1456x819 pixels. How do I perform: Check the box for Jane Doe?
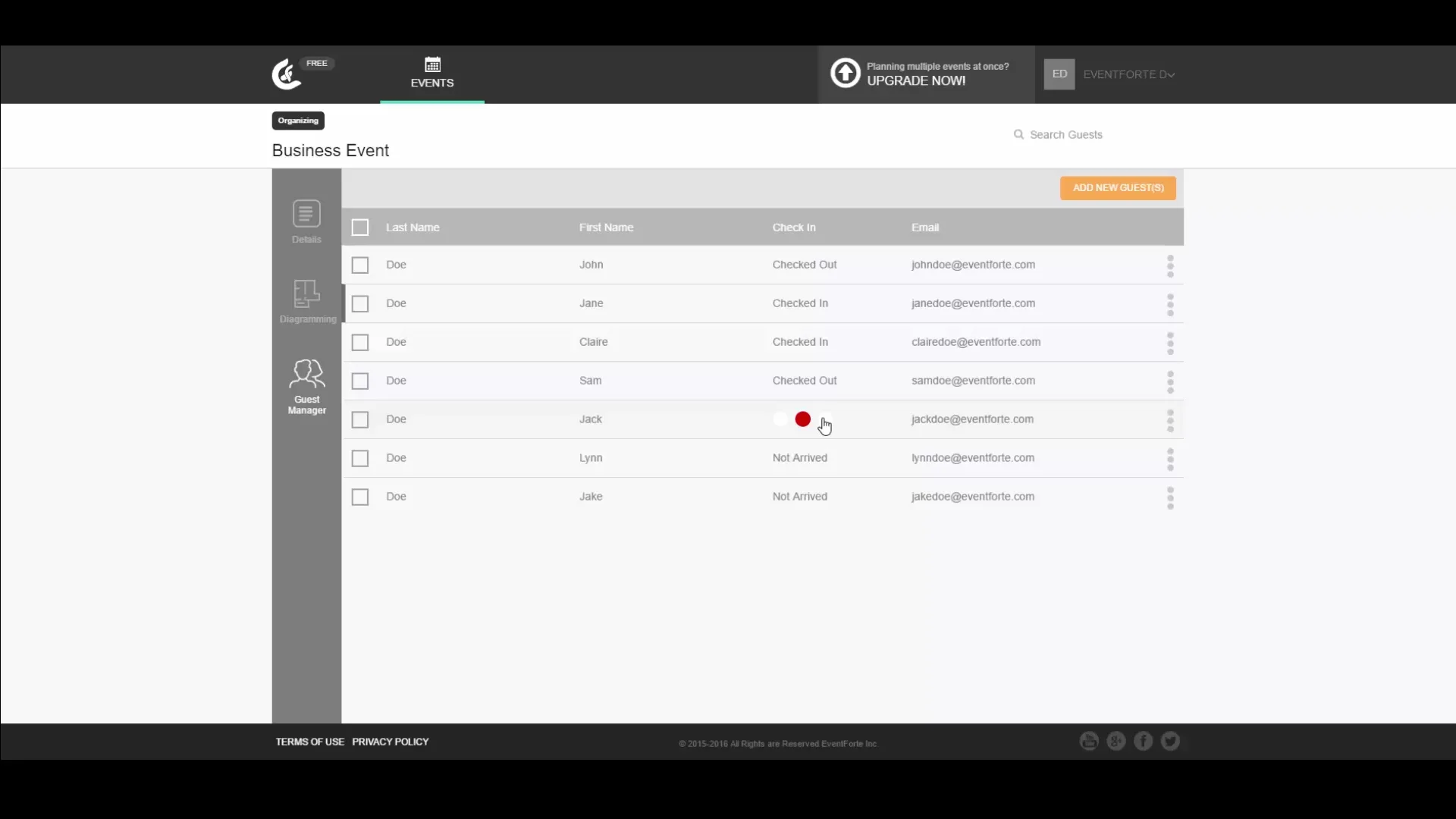pyautogui.click(x=360, y=304)
